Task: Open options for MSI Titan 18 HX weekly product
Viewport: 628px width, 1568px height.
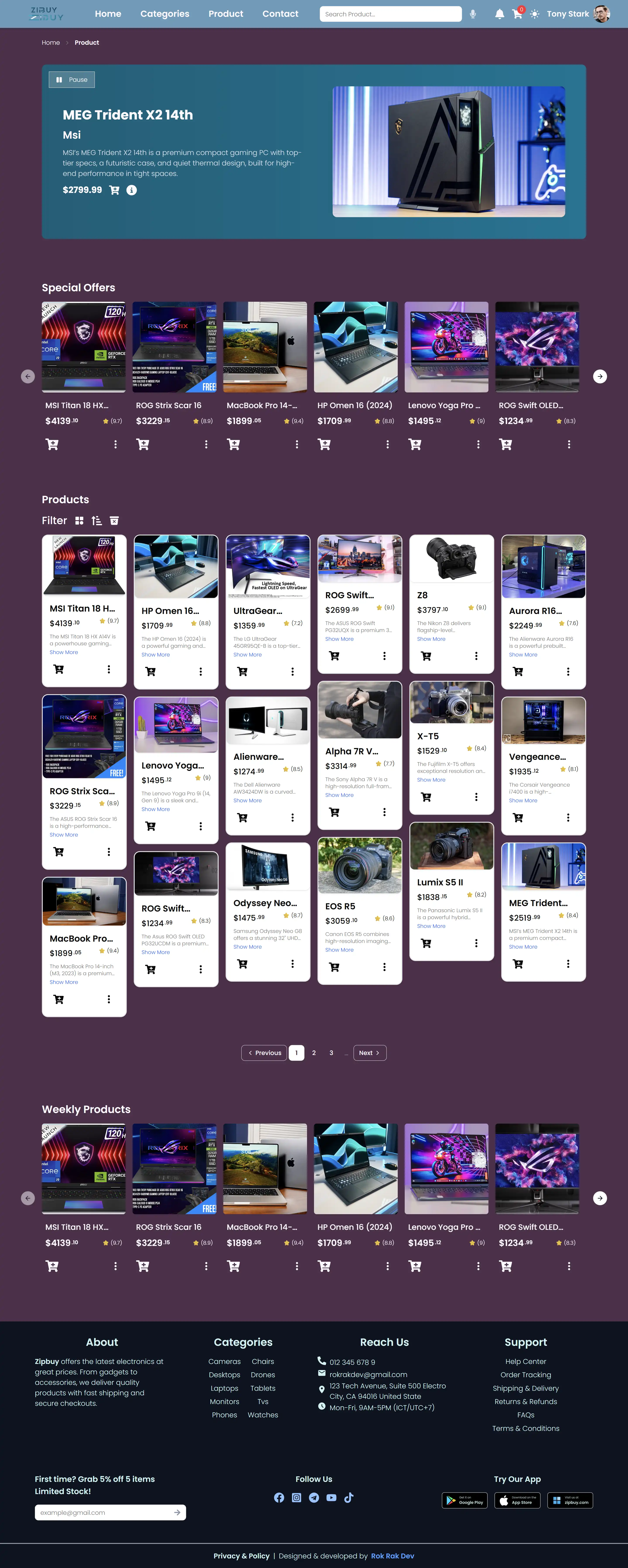Action: (x=116, y=1266)
